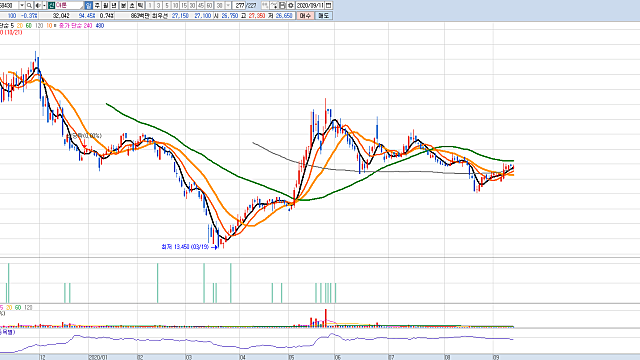The image size is (640, 360).
Task: Click the crosshair cursor tool icon
Action: coord(274,5)
